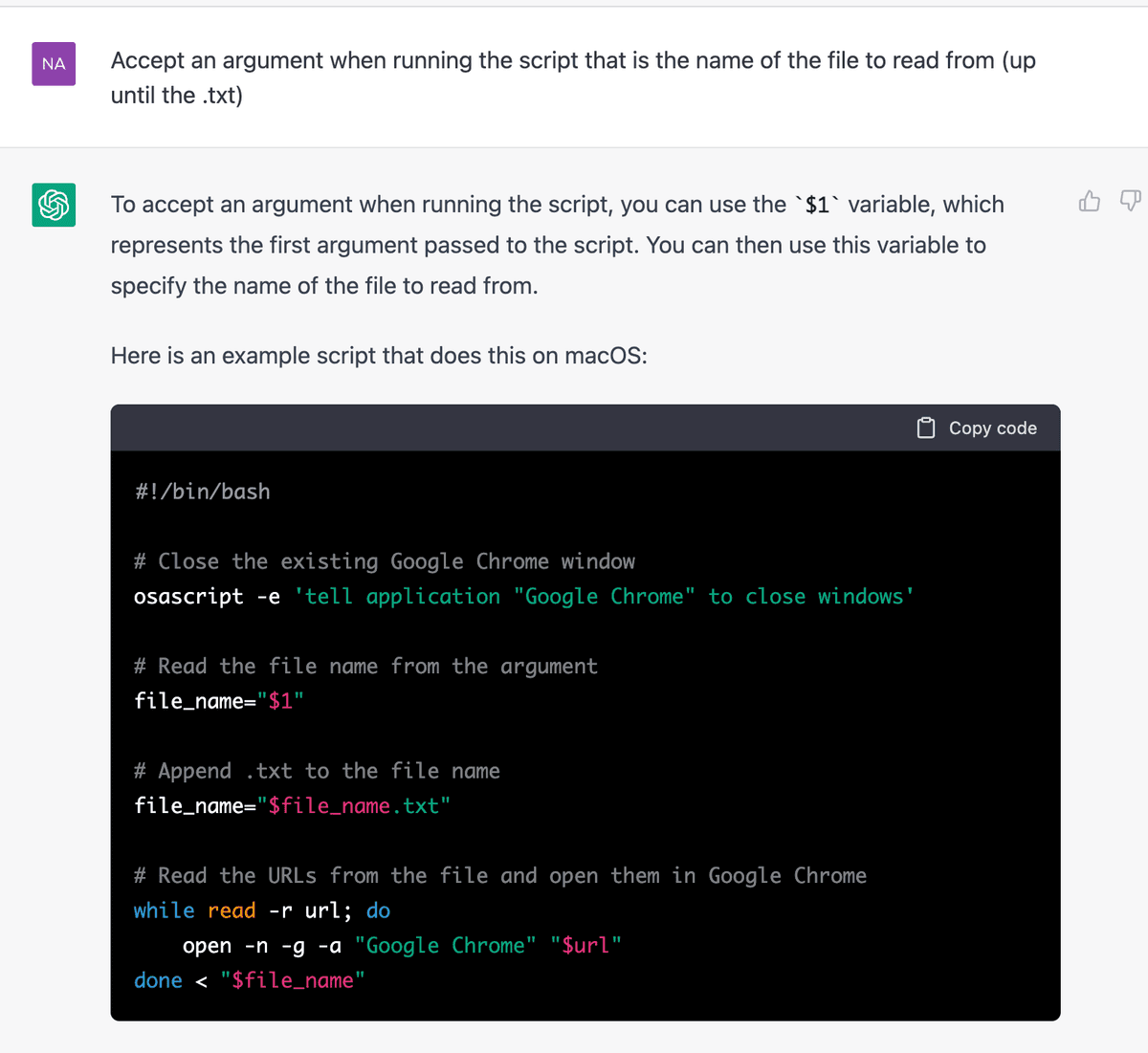This screenshot has height=1053, width=1148.
Task: Click the osascript command line
Action: click(x=523, y=597)
